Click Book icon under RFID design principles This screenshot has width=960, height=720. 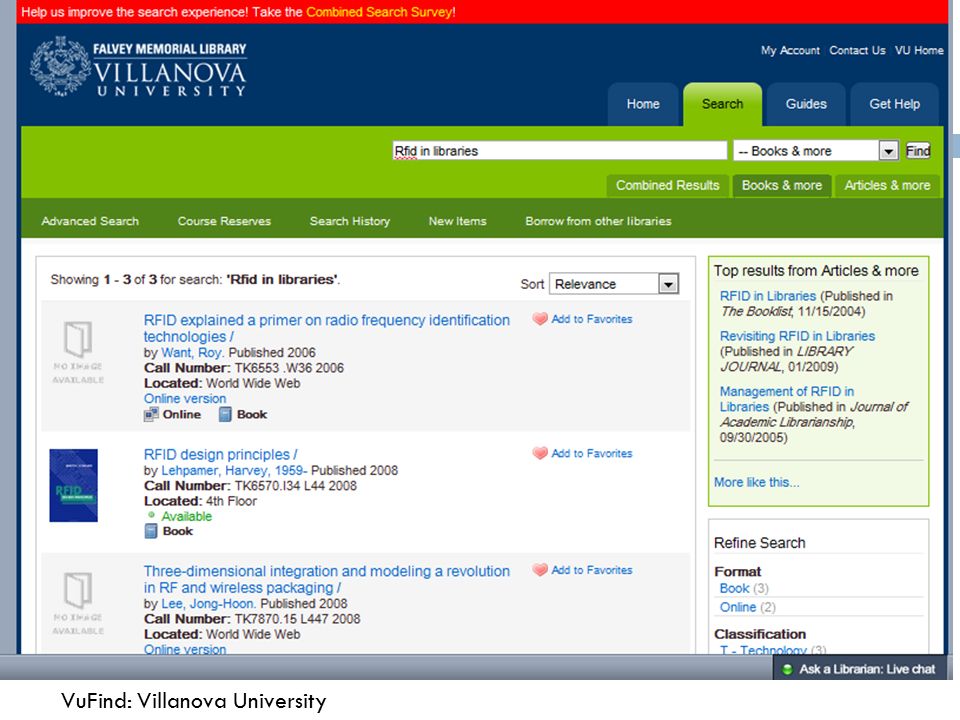151,531
